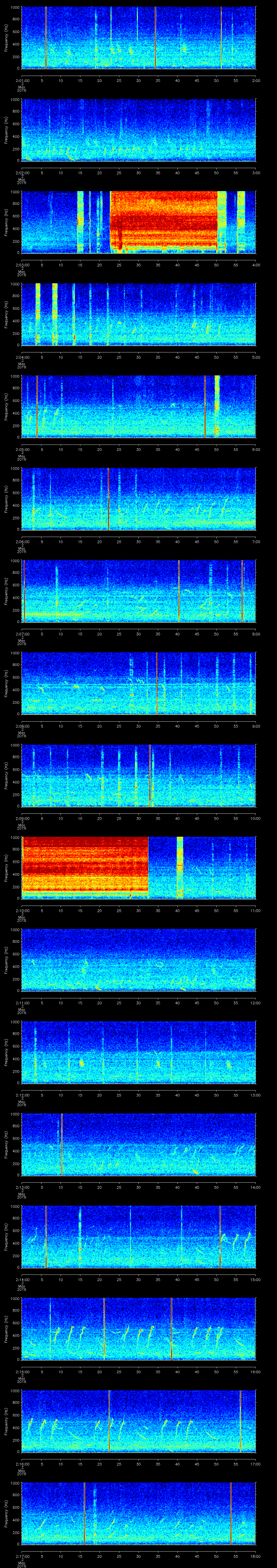Screen dimensions: 277x1568
Task: Click the 2:17:00 start time label
Action: (22, 1556)
